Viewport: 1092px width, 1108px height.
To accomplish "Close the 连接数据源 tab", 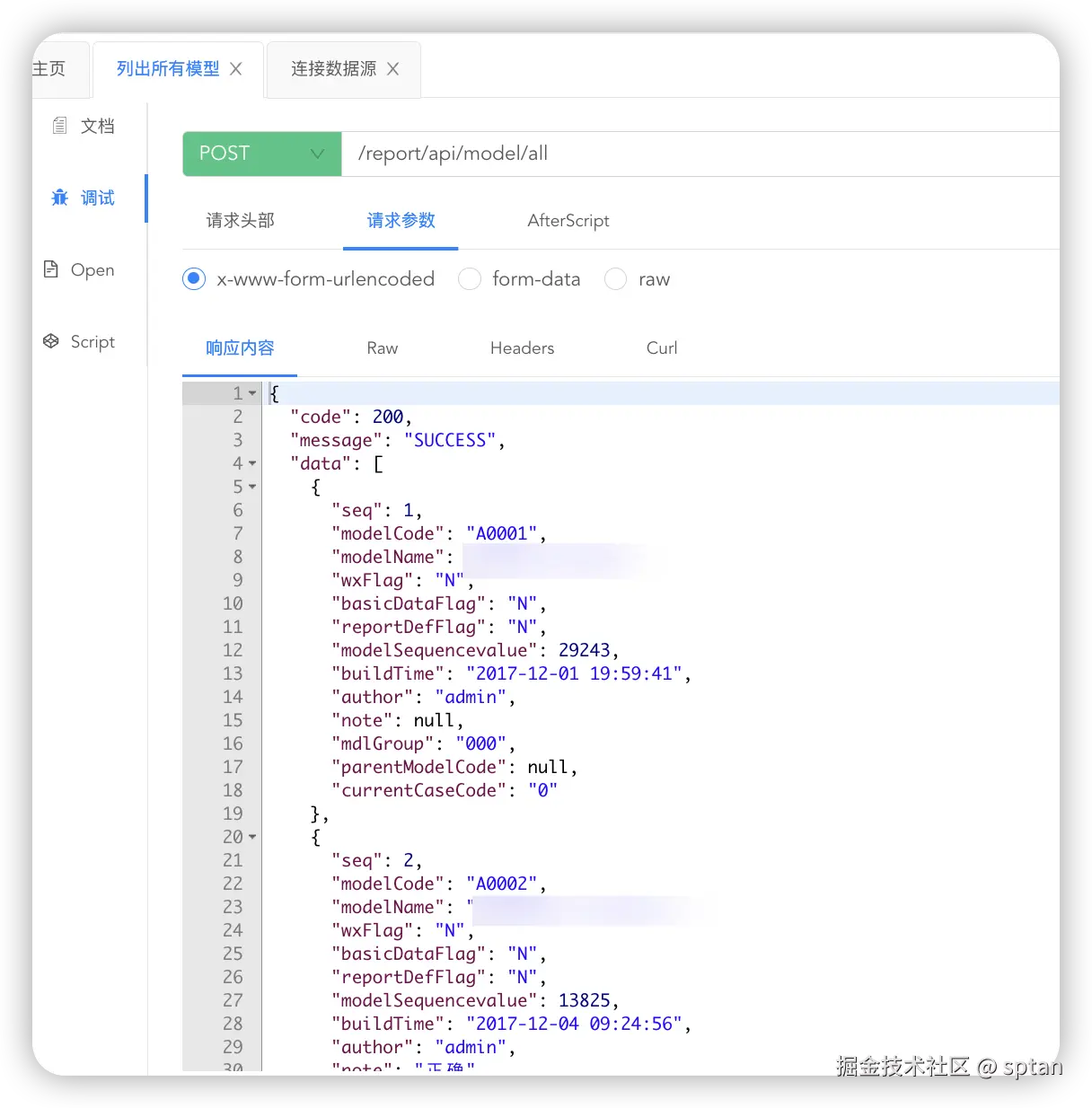I will click(393, 69).
